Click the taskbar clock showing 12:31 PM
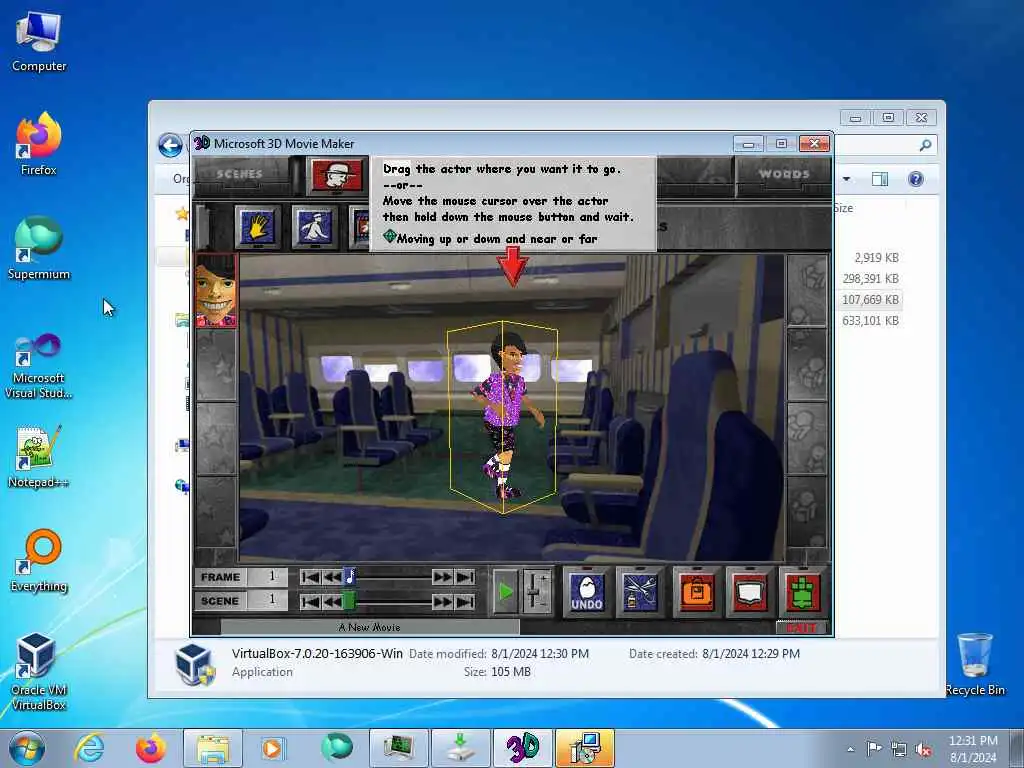This screenshot has width=1024, height=768. coord(973,748)
